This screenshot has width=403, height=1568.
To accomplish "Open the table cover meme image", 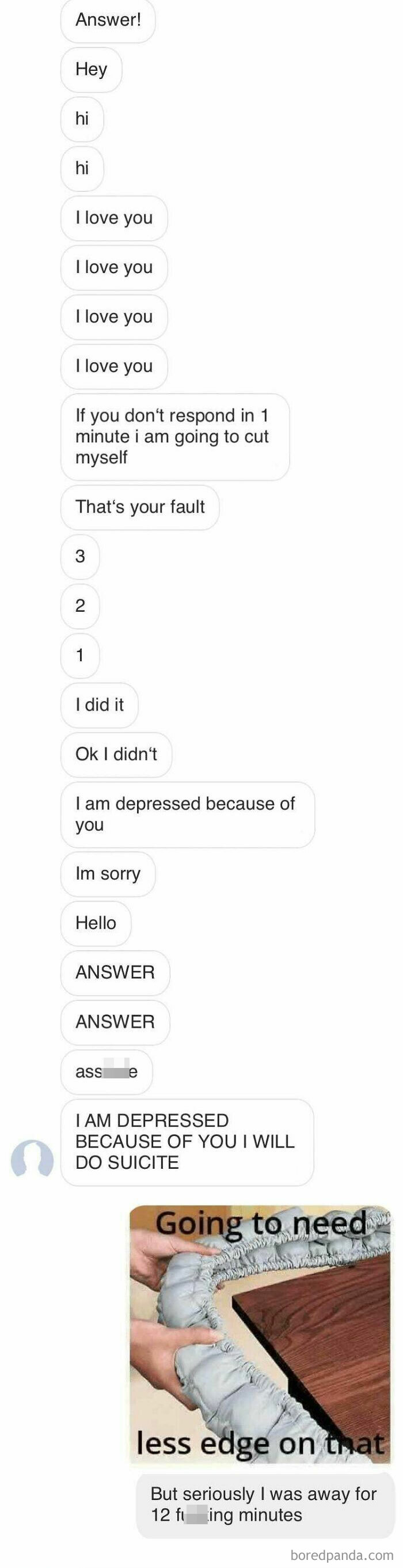I will [x=261, y=1334].
